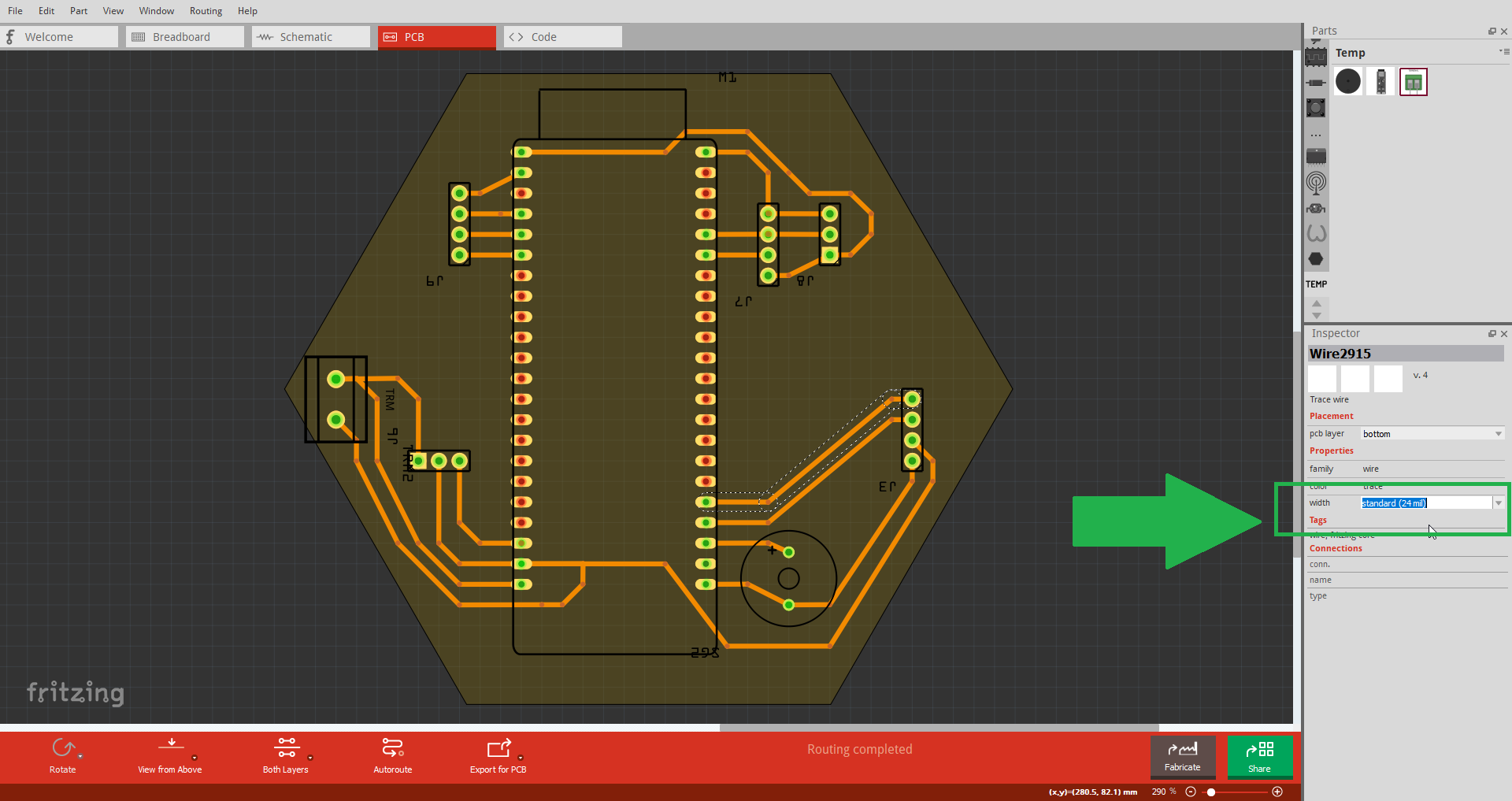
Task: Run Autoroute from the bottom toolbar
Action: [393, 755]
